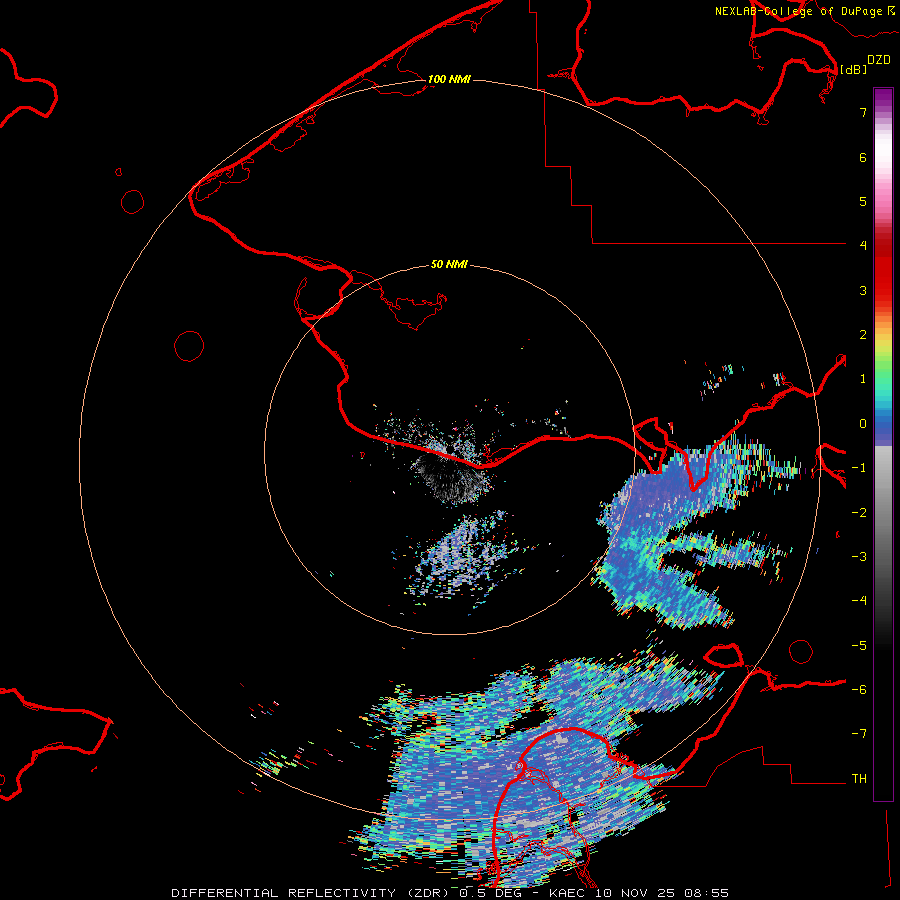900x900 pixels.
Task: Click the "-1" value on color scale
Action: (x=859, y=468)
